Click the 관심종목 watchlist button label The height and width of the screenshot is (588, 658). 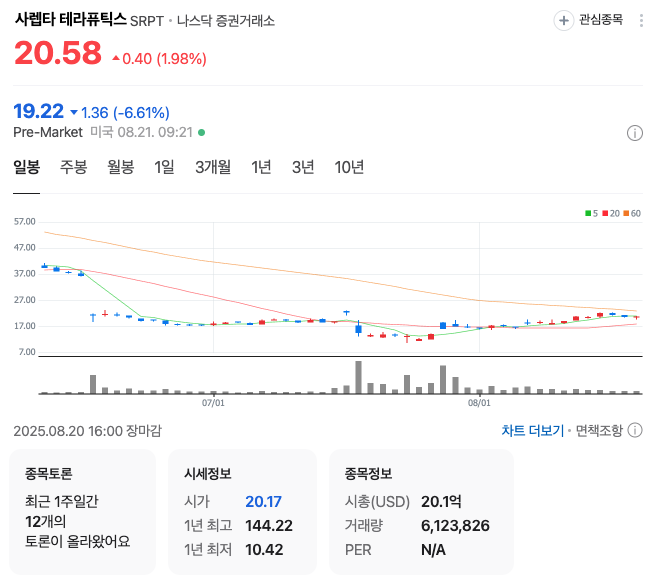(x=601, y=20)
